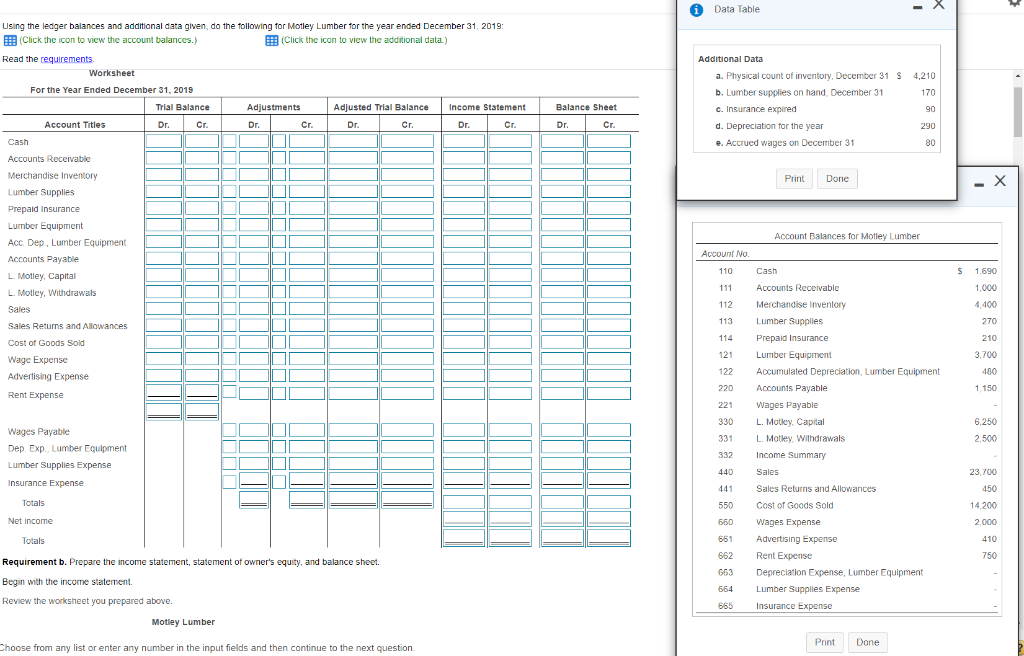Click Print in the Account Balances panel

click(824, 642)
